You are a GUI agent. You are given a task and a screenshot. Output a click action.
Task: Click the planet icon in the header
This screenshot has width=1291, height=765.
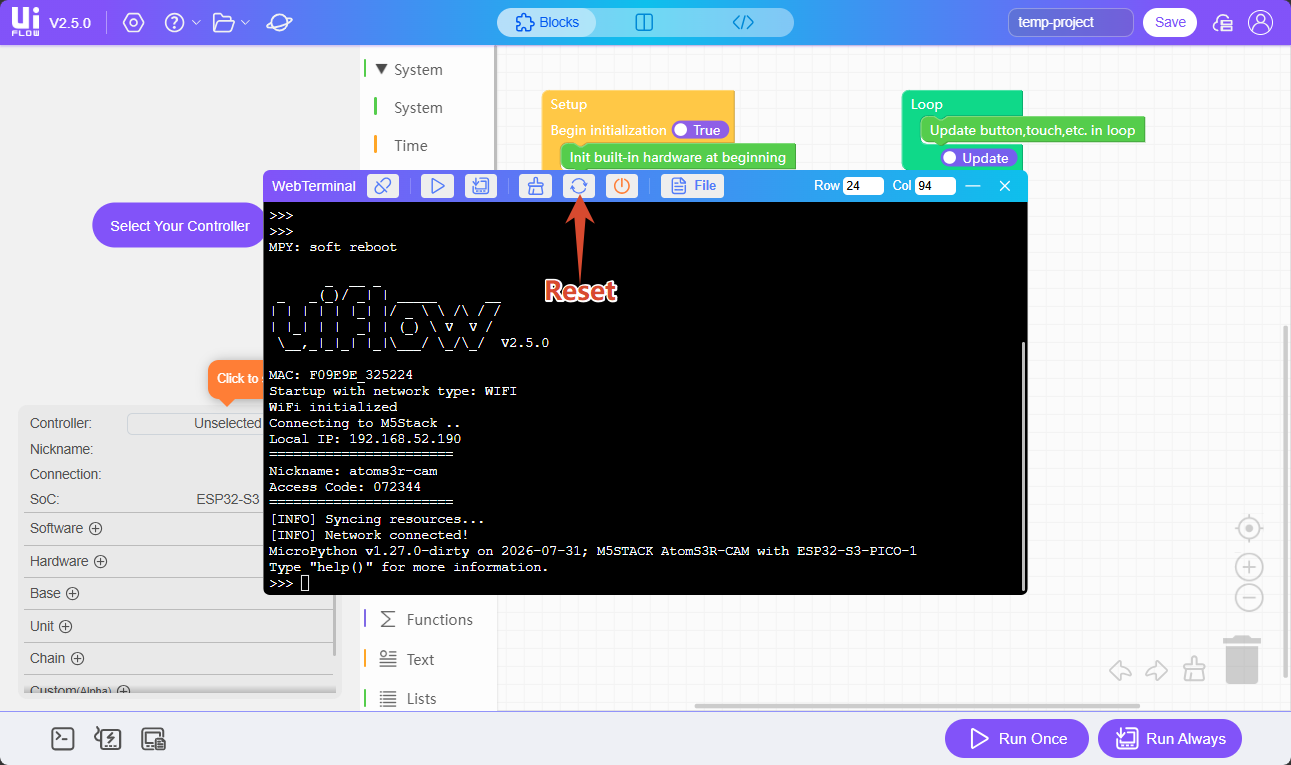point(279,23)
